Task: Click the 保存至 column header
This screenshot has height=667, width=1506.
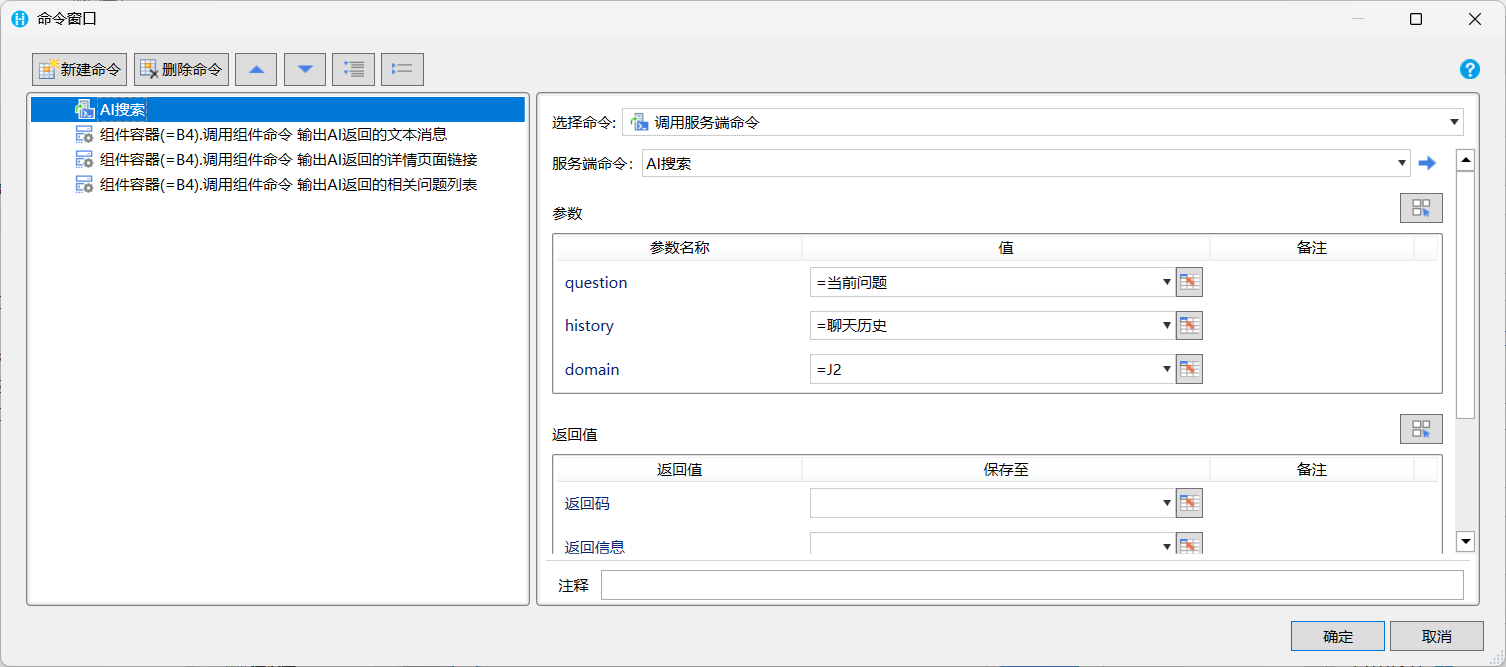Action: click(x=1006, y=469)
